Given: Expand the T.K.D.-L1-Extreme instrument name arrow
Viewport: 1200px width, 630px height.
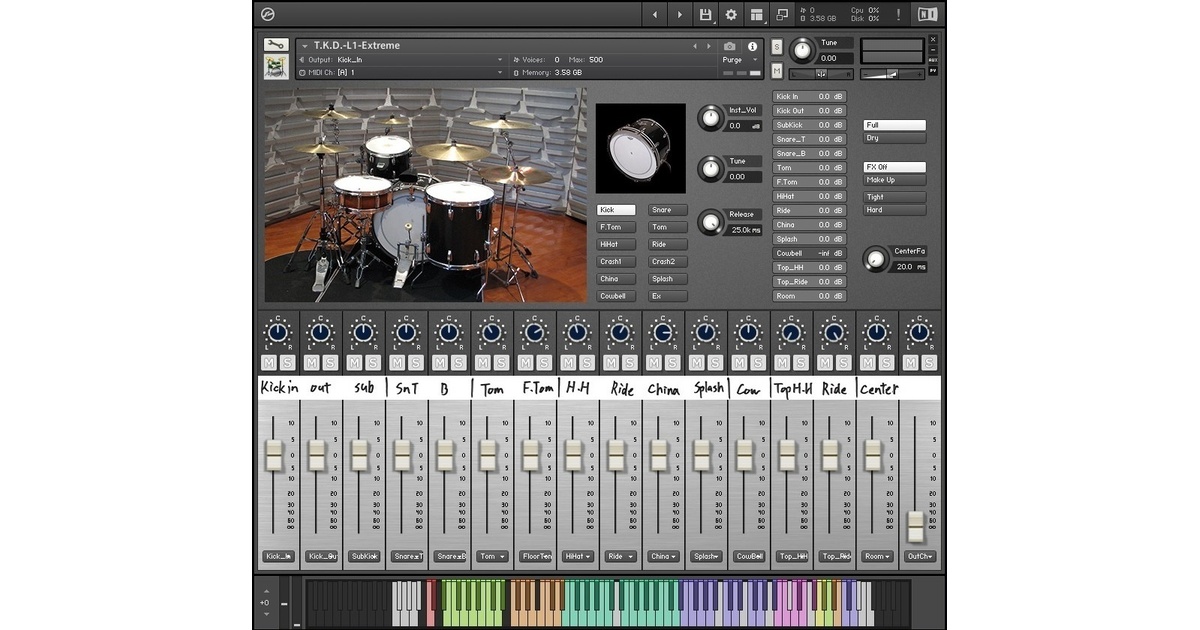Looking at the screenshot, I should (x=304, y=46).
